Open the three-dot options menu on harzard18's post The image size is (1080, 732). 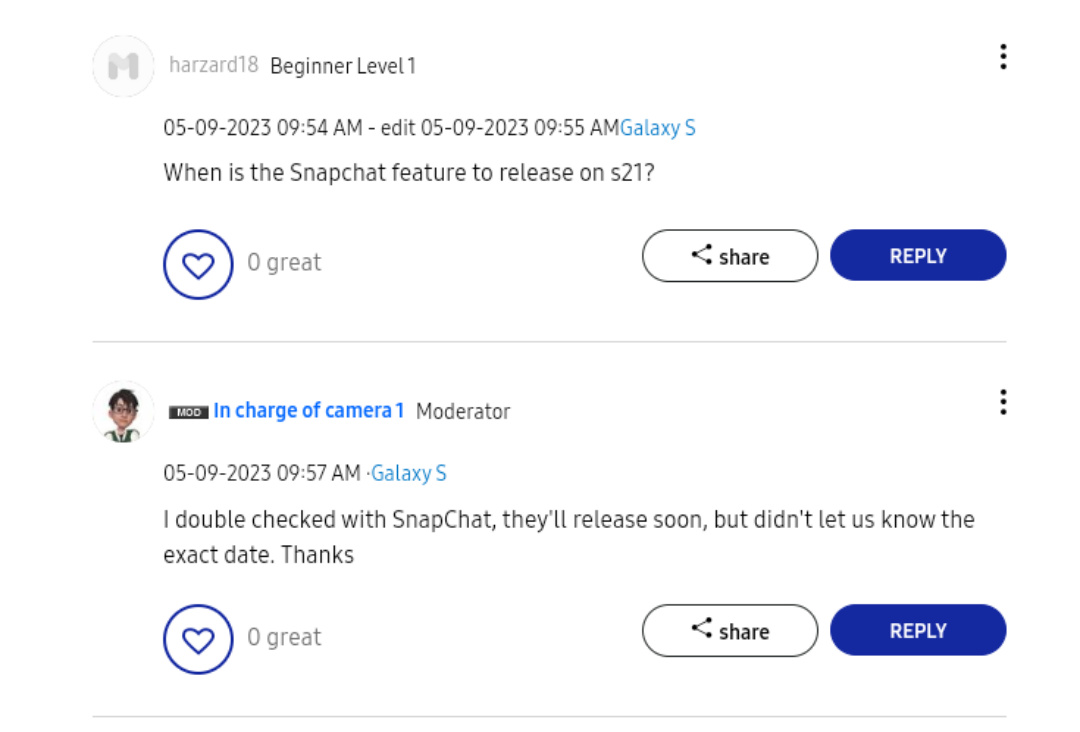pos(1002,57)
